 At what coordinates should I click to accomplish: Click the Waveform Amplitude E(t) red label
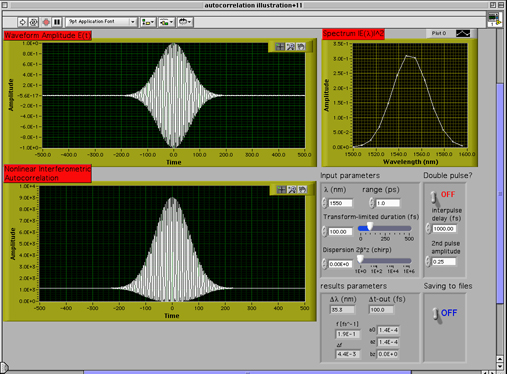[x=48, y=36]
